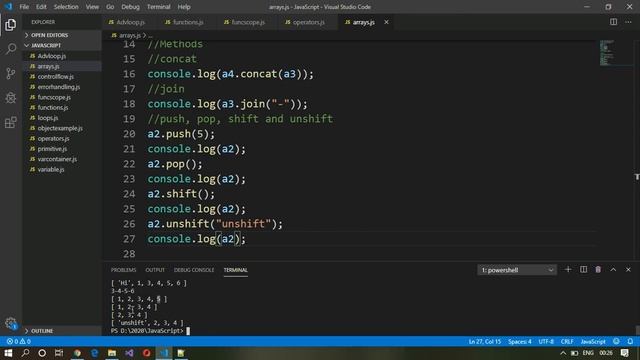Open Task View on taskbar

(59, 353)
